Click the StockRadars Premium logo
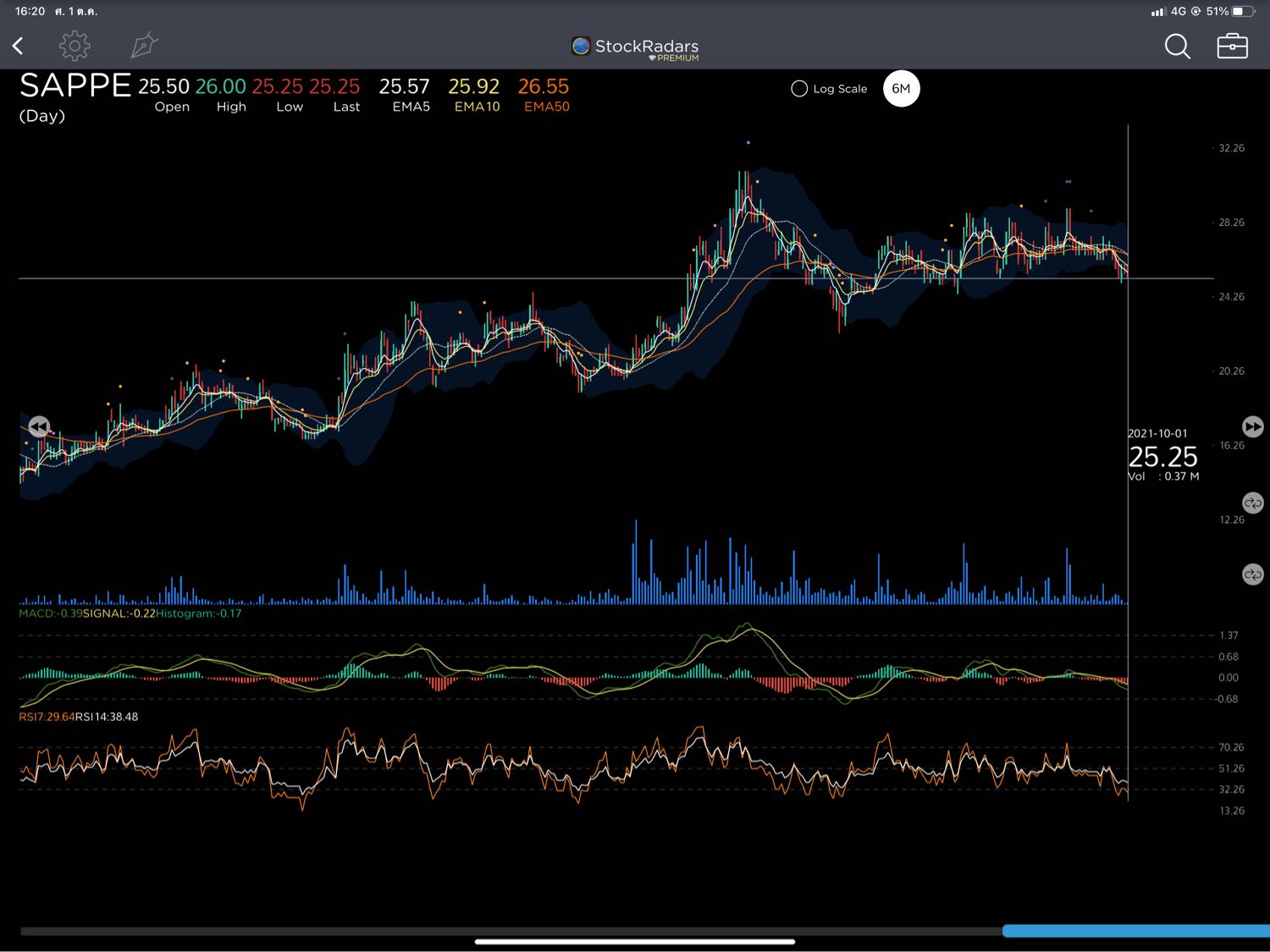This screenshot has width=1270, height=952. 635,48
